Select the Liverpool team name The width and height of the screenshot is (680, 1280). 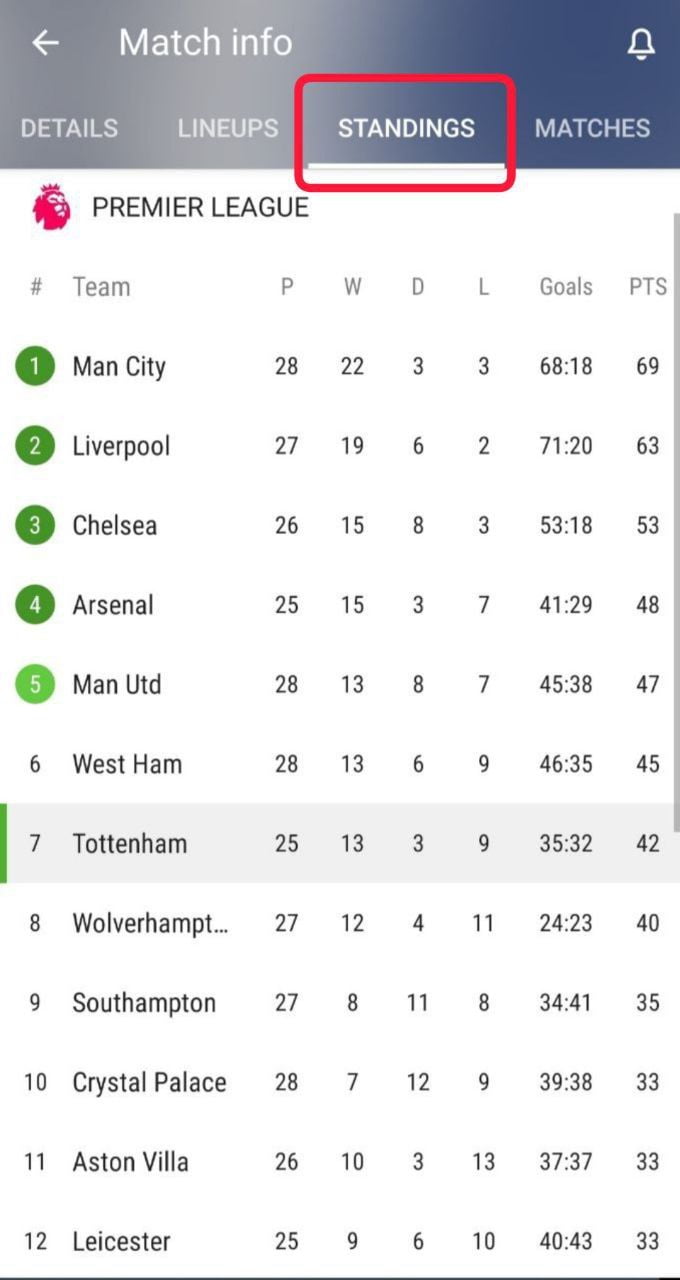click(x=121, y=446)
